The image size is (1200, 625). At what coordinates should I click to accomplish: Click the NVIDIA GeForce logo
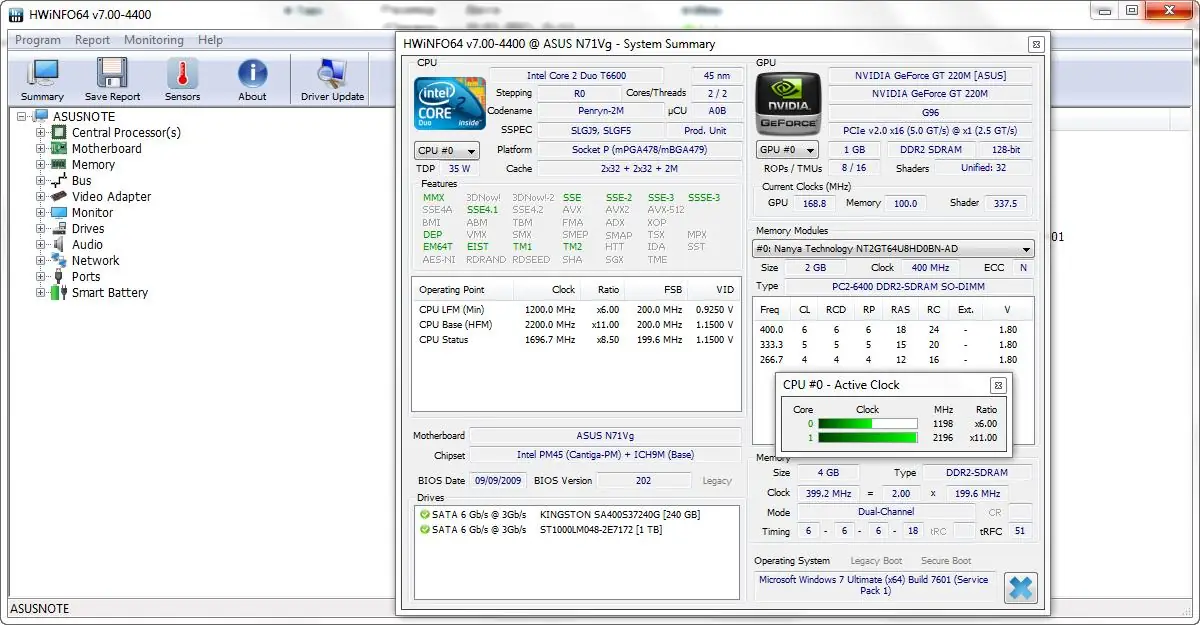[x=787, y=104]
